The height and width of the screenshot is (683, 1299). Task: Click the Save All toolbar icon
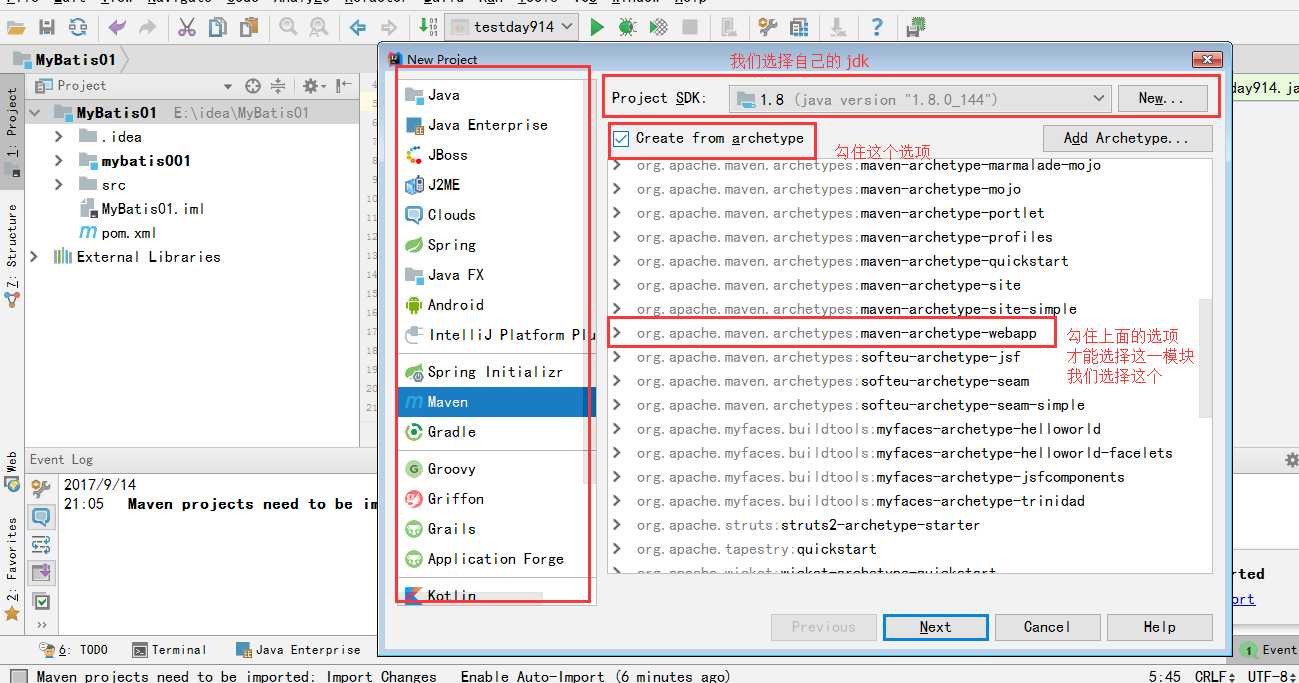47,27
